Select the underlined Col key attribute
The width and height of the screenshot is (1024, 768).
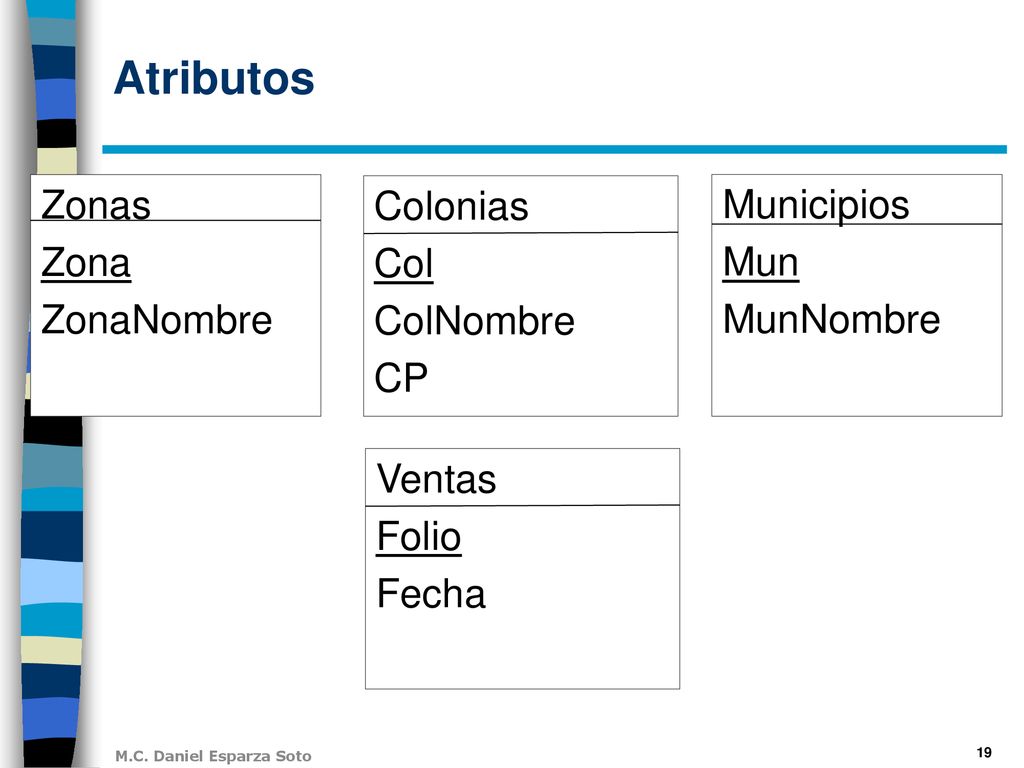coord(404,264)
